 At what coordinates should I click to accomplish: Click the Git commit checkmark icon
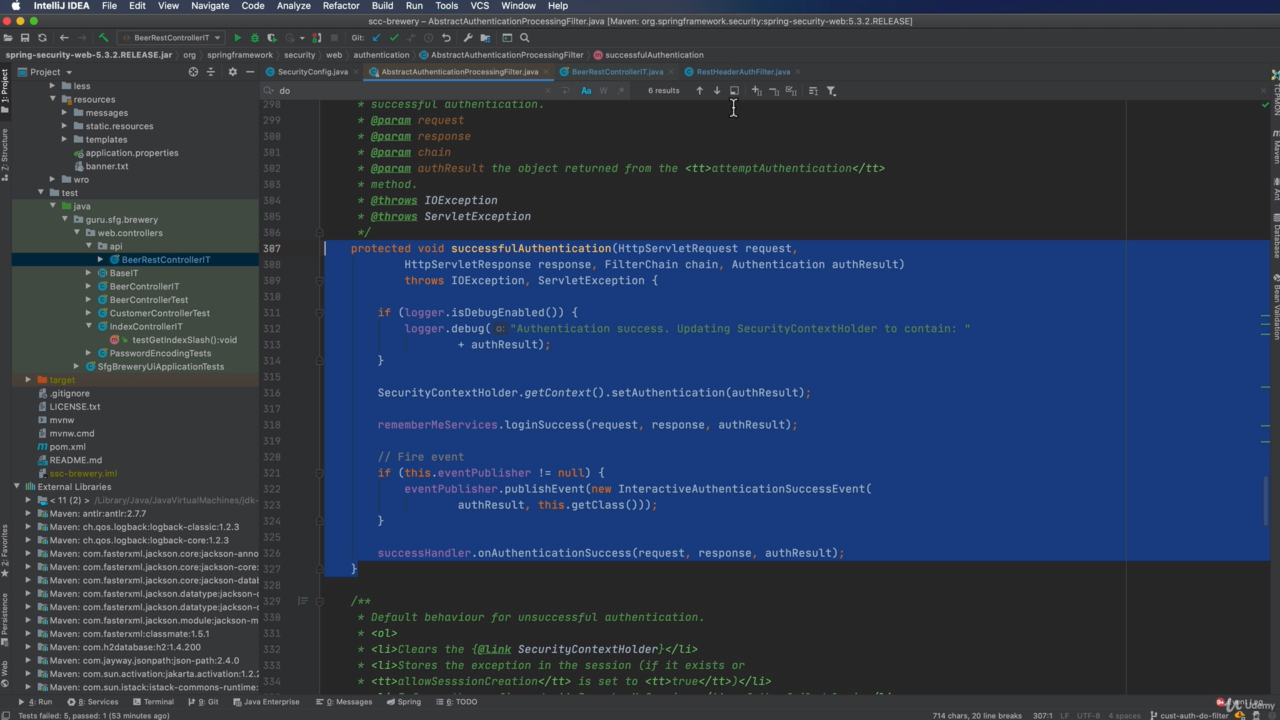click(x=393, y=38)
